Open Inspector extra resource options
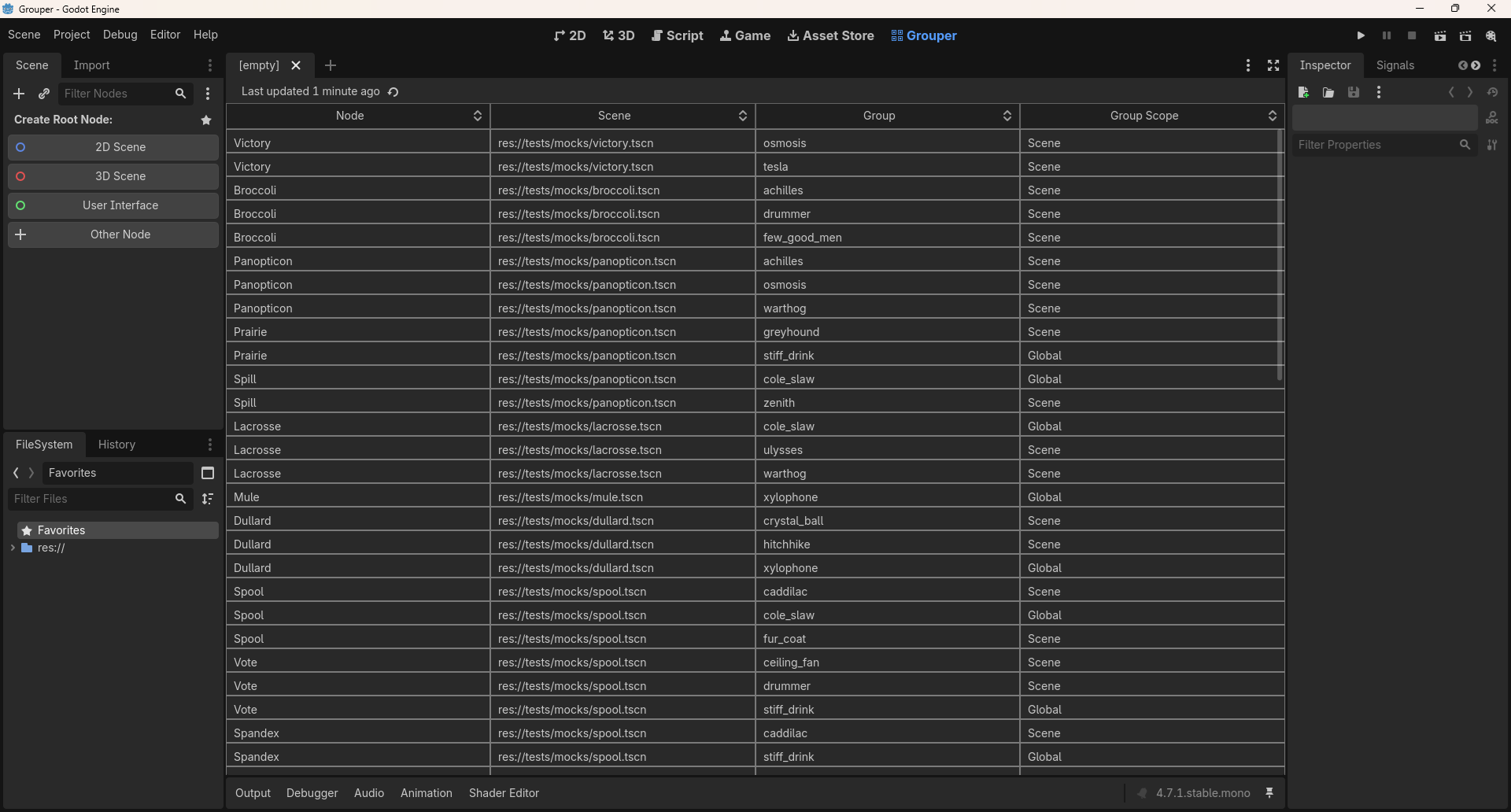 coord(1379,92)
